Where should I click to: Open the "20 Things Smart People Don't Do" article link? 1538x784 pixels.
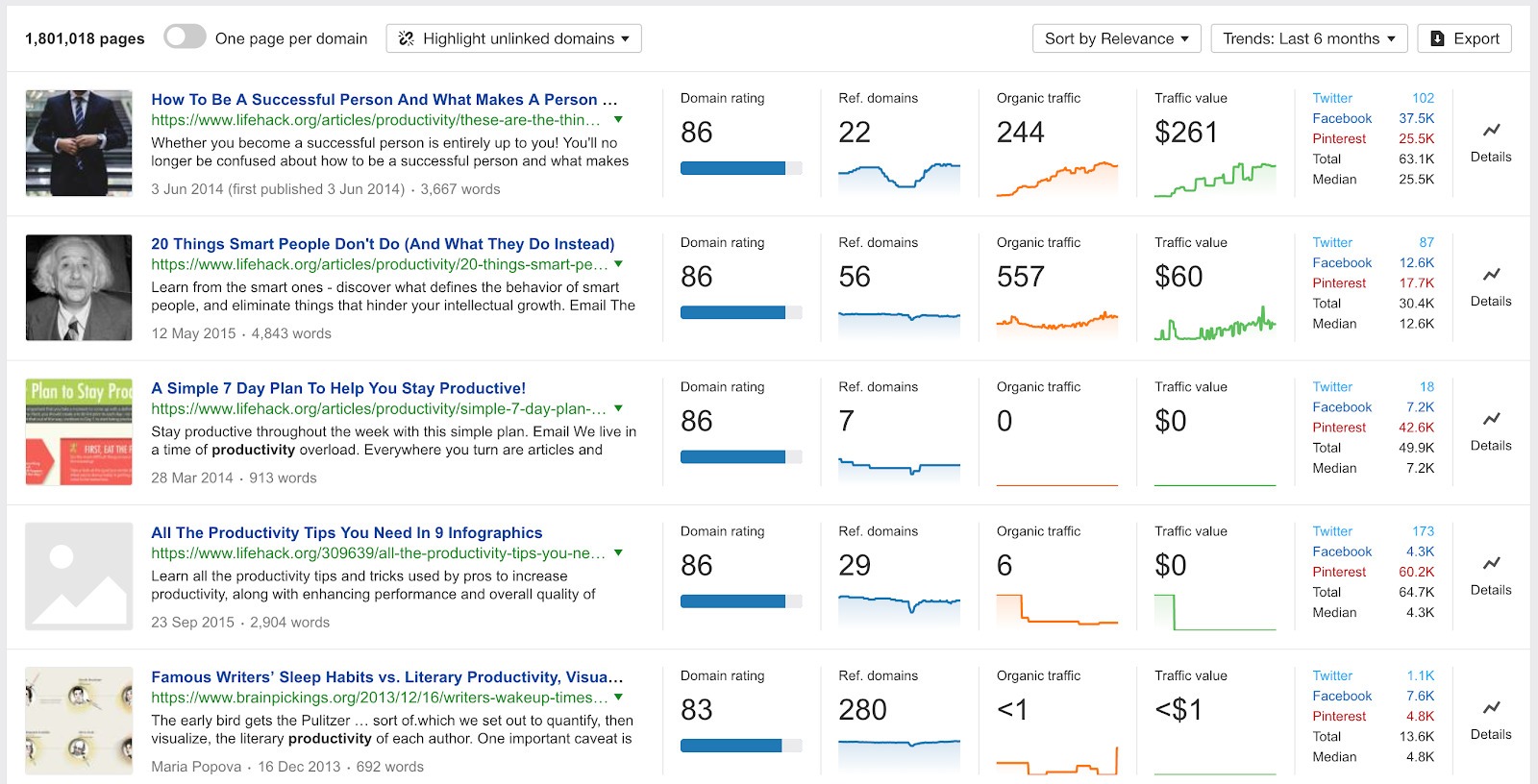(x=383, y=243)
